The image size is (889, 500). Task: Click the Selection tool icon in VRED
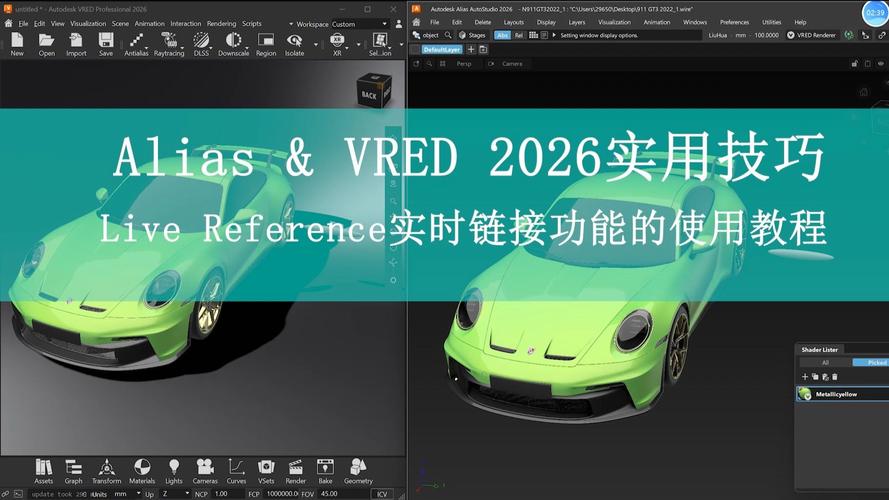[380, 44]
